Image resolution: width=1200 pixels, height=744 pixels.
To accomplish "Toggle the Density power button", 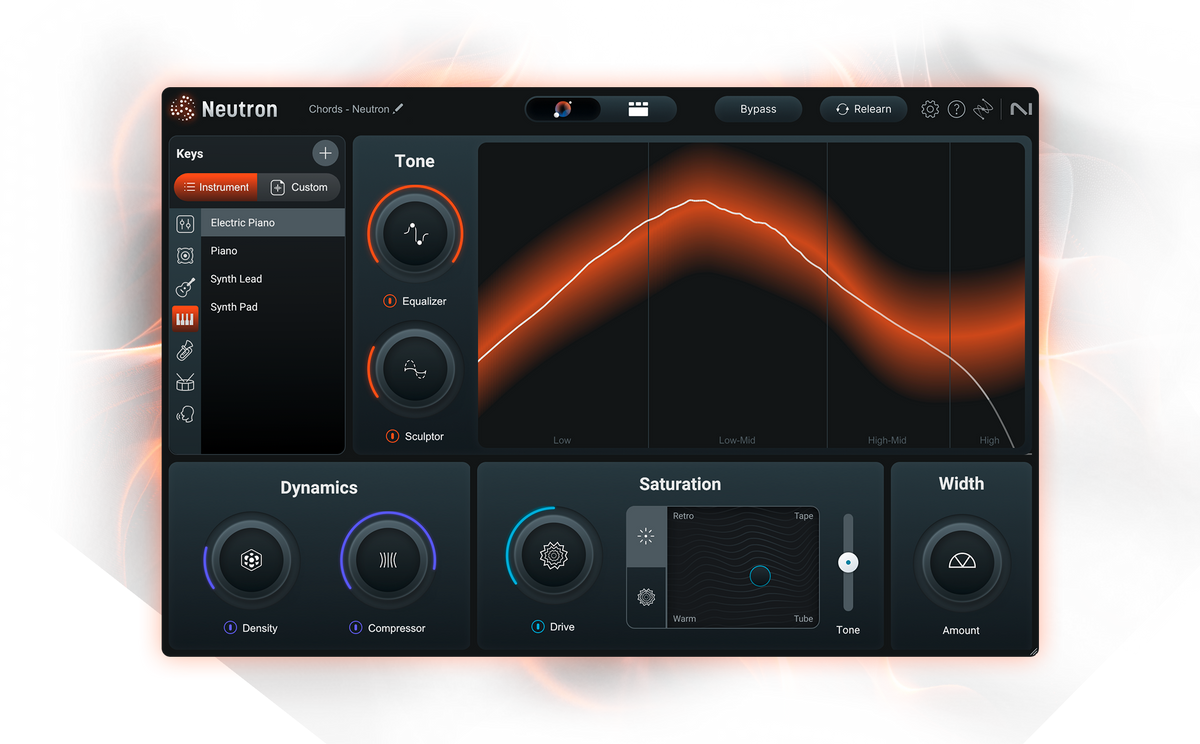I will pos(230,628).
